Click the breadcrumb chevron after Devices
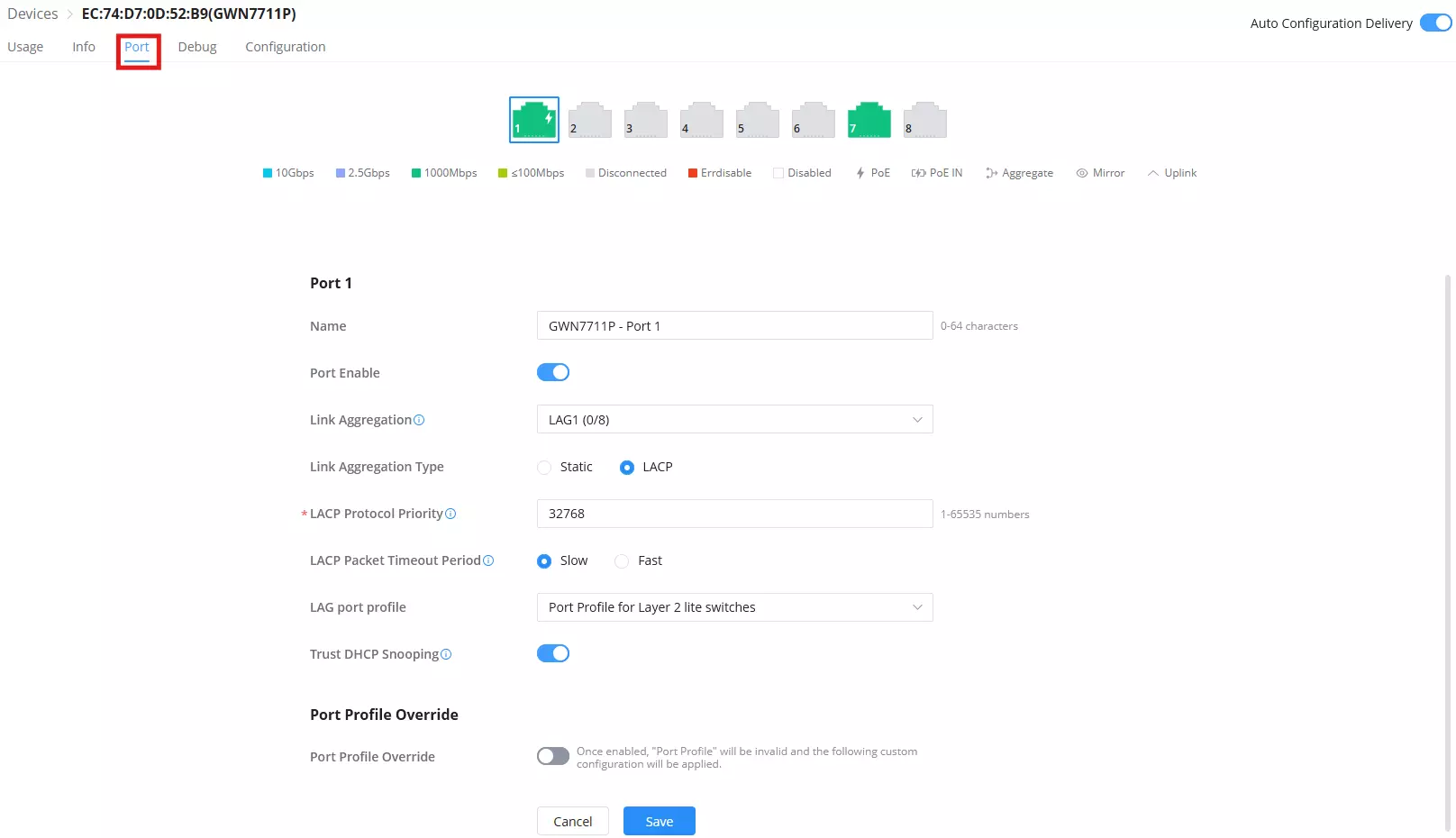This screenshot has width=1456, height=838. [x=70, y=14]
